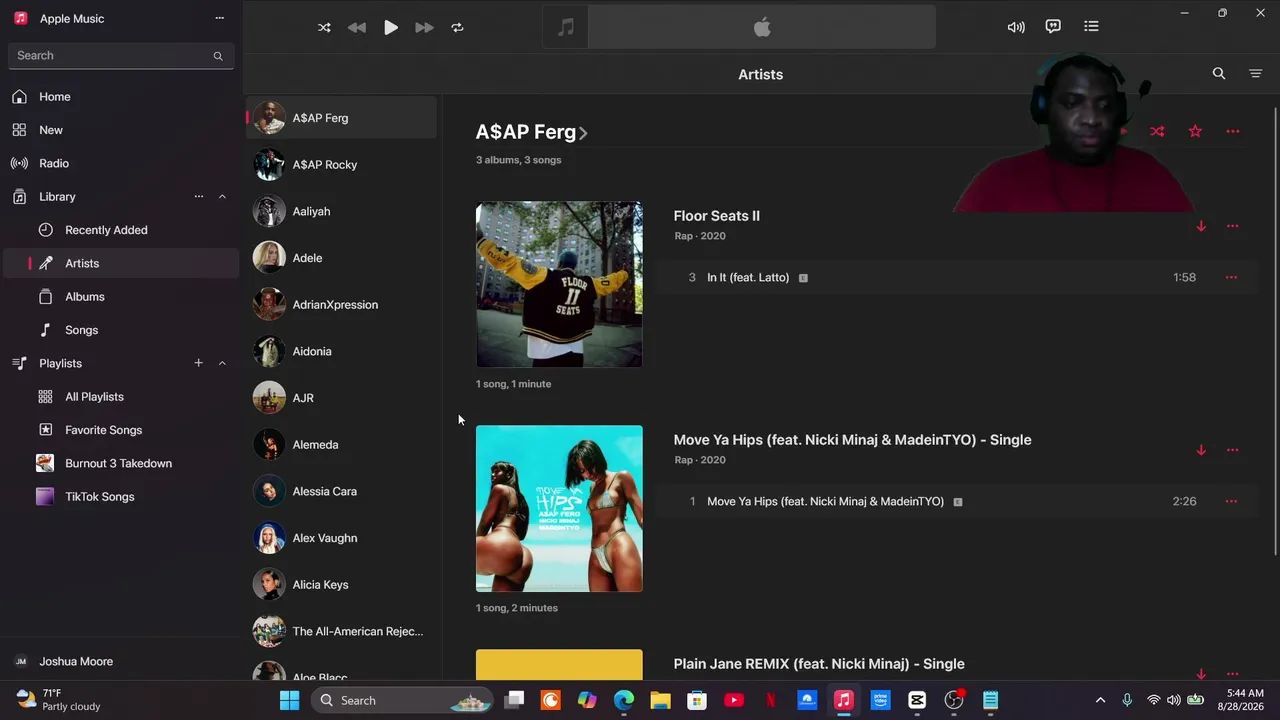Show hidden system tray icons

tap(1100, 700)
